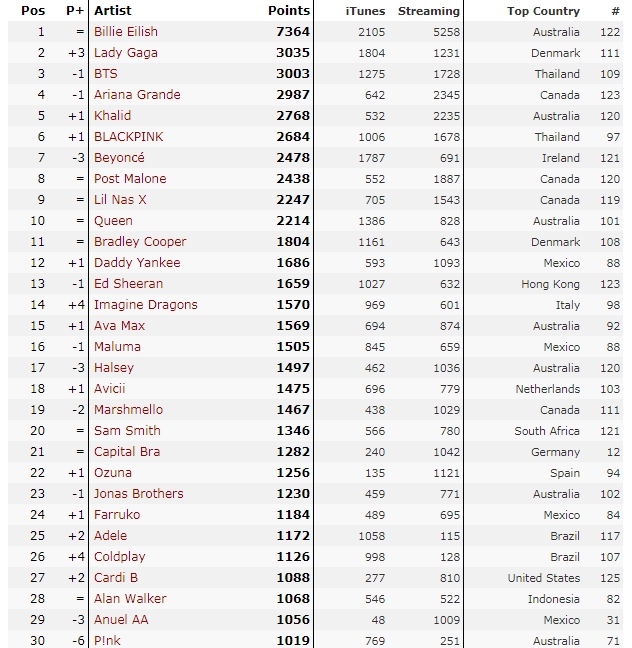632x648 pixels.
Task: Open the Billie Eilish artist link
Action: [x=126, y=32]
